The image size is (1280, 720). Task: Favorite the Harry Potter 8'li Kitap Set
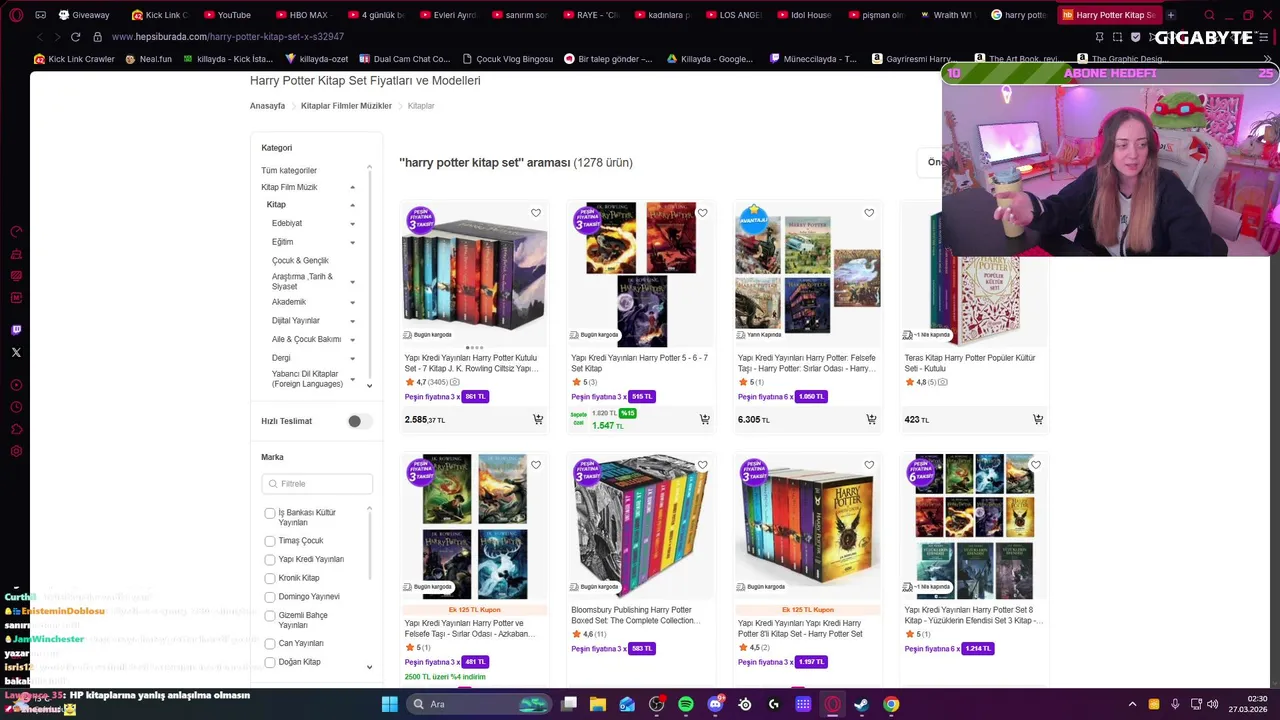(x=869, y=465)
